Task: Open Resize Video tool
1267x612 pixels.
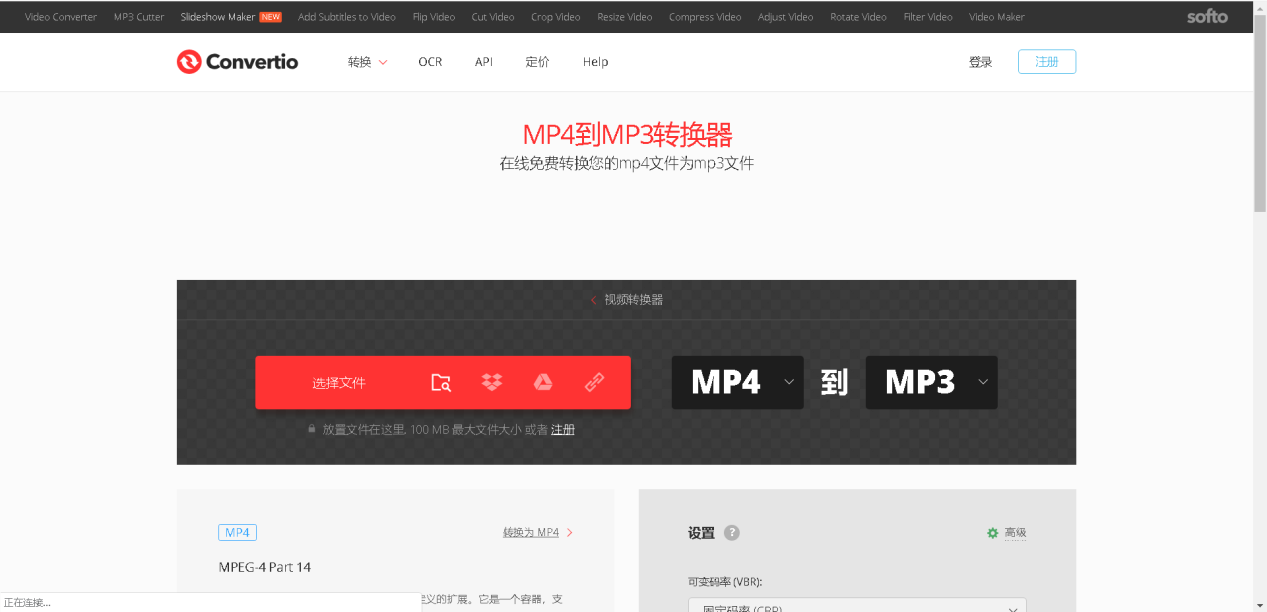Action: click(625, 17)
